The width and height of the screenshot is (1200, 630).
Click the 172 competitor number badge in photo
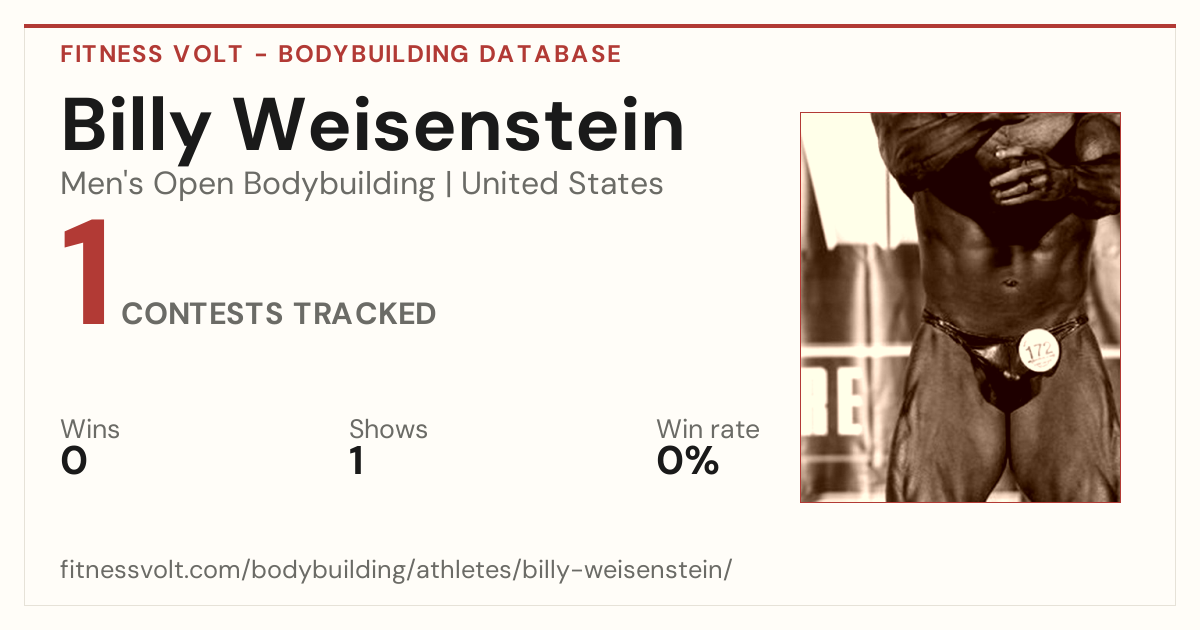pyautogui.click(x=1039, y=351)
